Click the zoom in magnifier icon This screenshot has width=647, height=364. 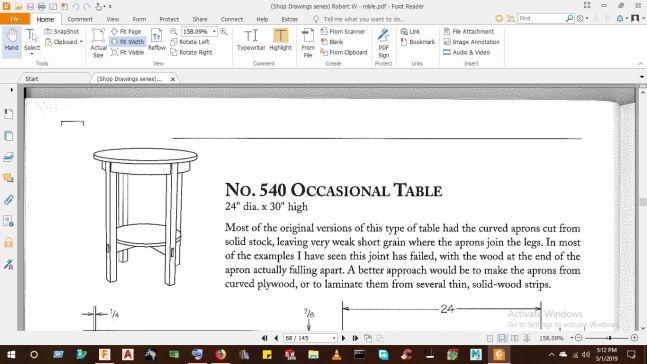(224, 31)
